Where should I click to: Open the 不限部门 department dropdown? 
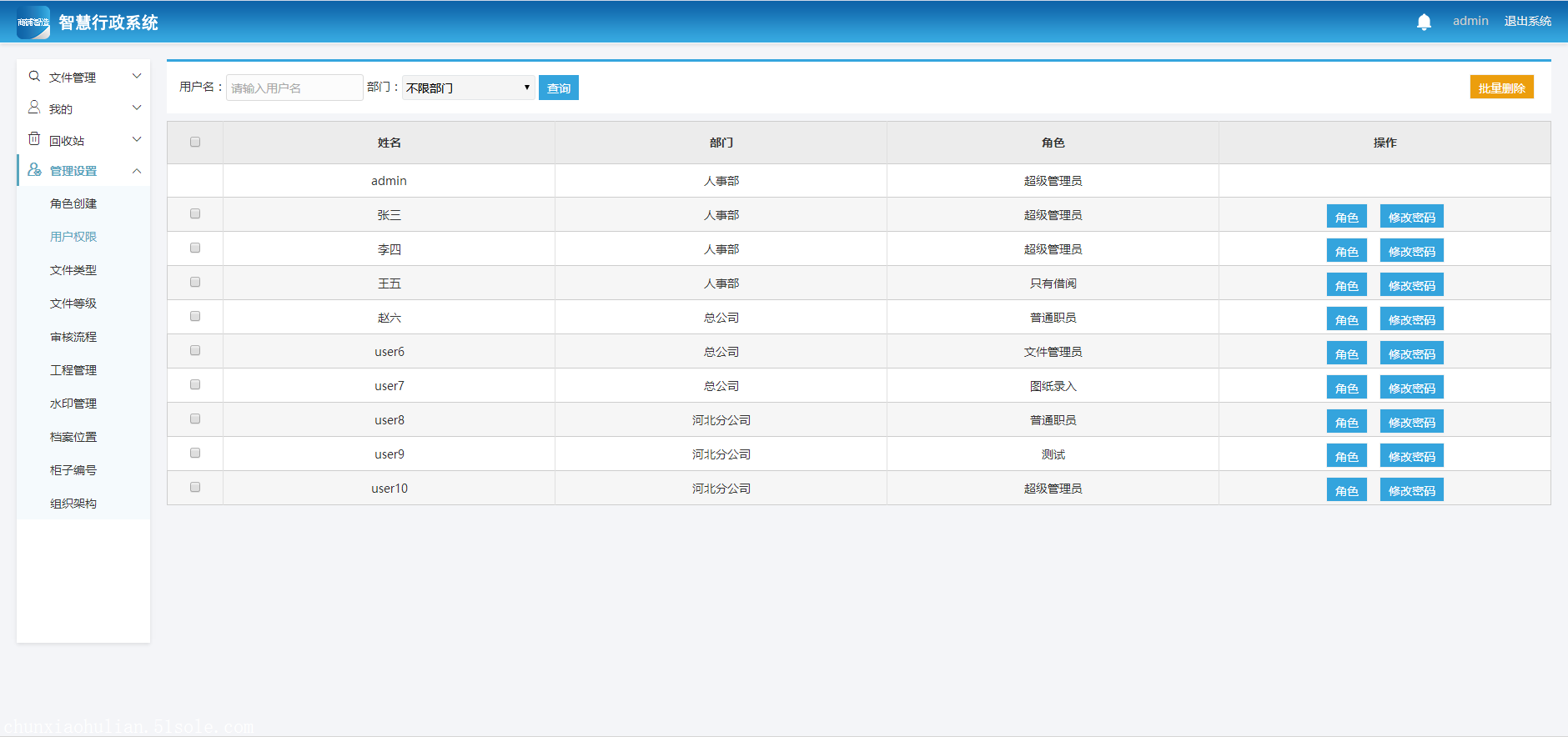click(x=468, y=88)
